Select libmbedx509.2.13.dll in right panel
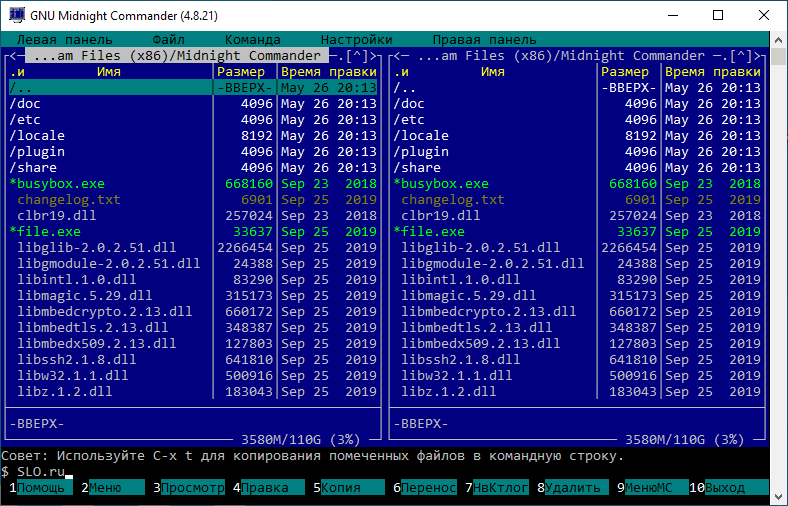Image resolution: width=788 pixels, height=506 pixels. click(577, 344)
